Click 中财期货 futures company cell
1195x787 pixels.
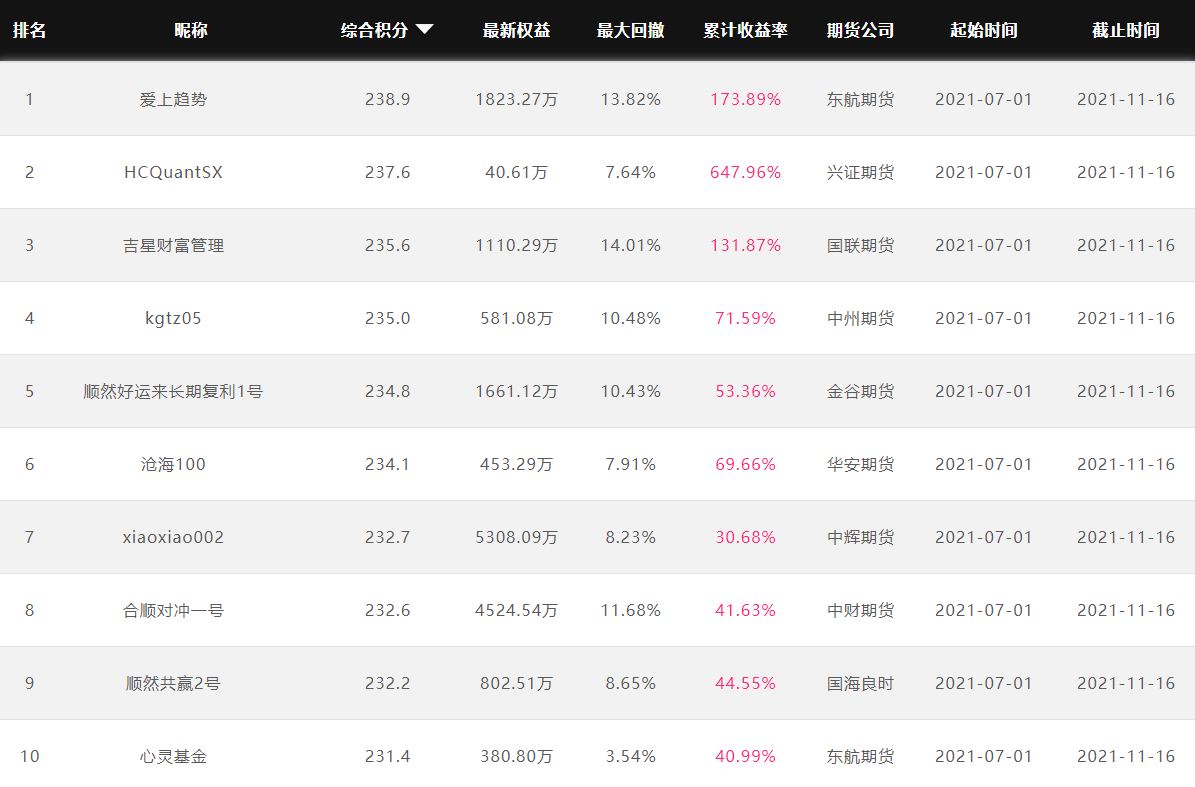860,610
